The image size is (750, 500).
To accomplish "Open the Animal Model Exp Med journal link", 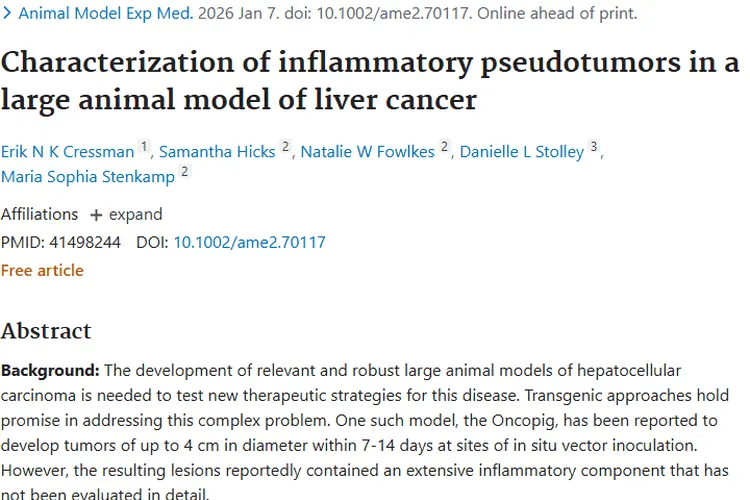I will (x=103, y=14).
